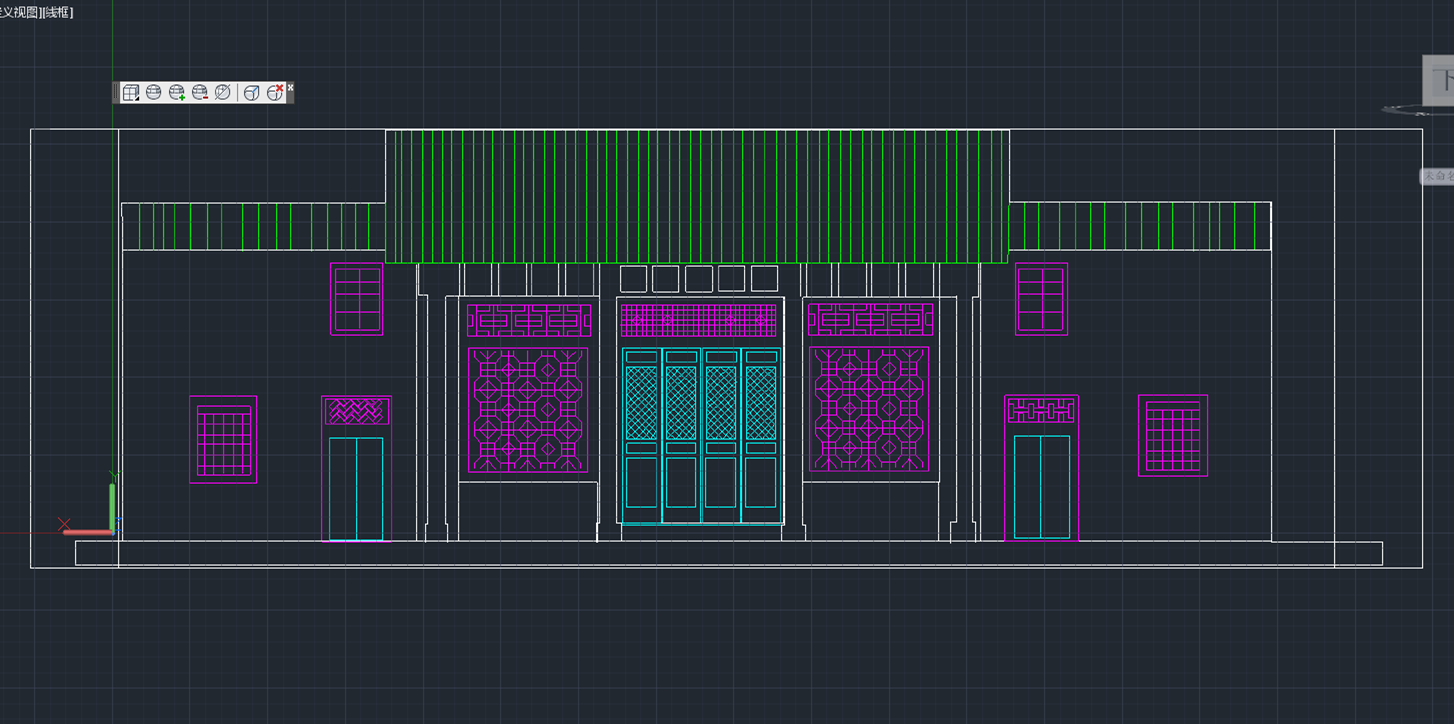Click the sphere icon with red X
Image resolution: width=1454 pixels, height=724 pixels.
[275, 92]
